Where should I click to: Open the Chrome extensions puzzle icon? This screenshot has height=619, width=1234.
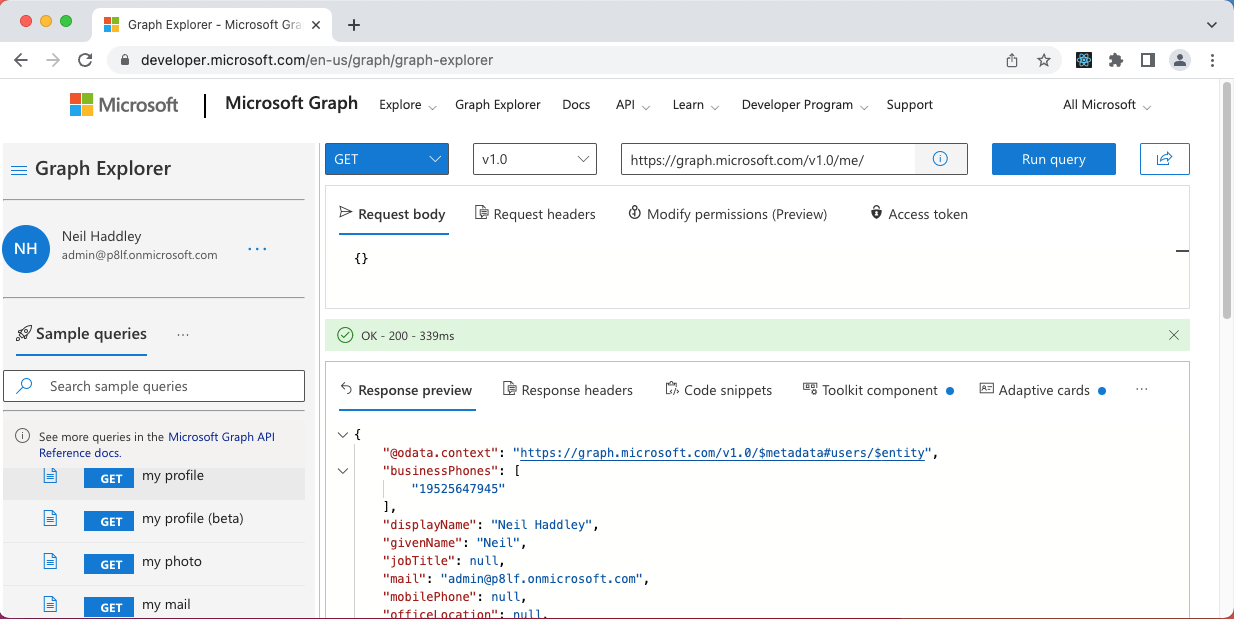tap(1116, 60)
